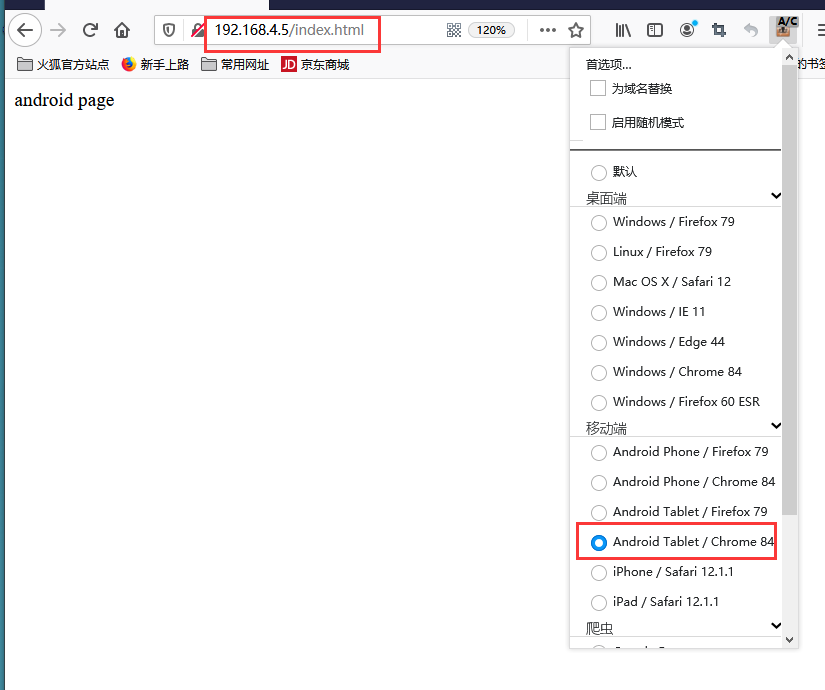
Task: Open the 常用网址 bookmark folder
Action: (235, 64)
